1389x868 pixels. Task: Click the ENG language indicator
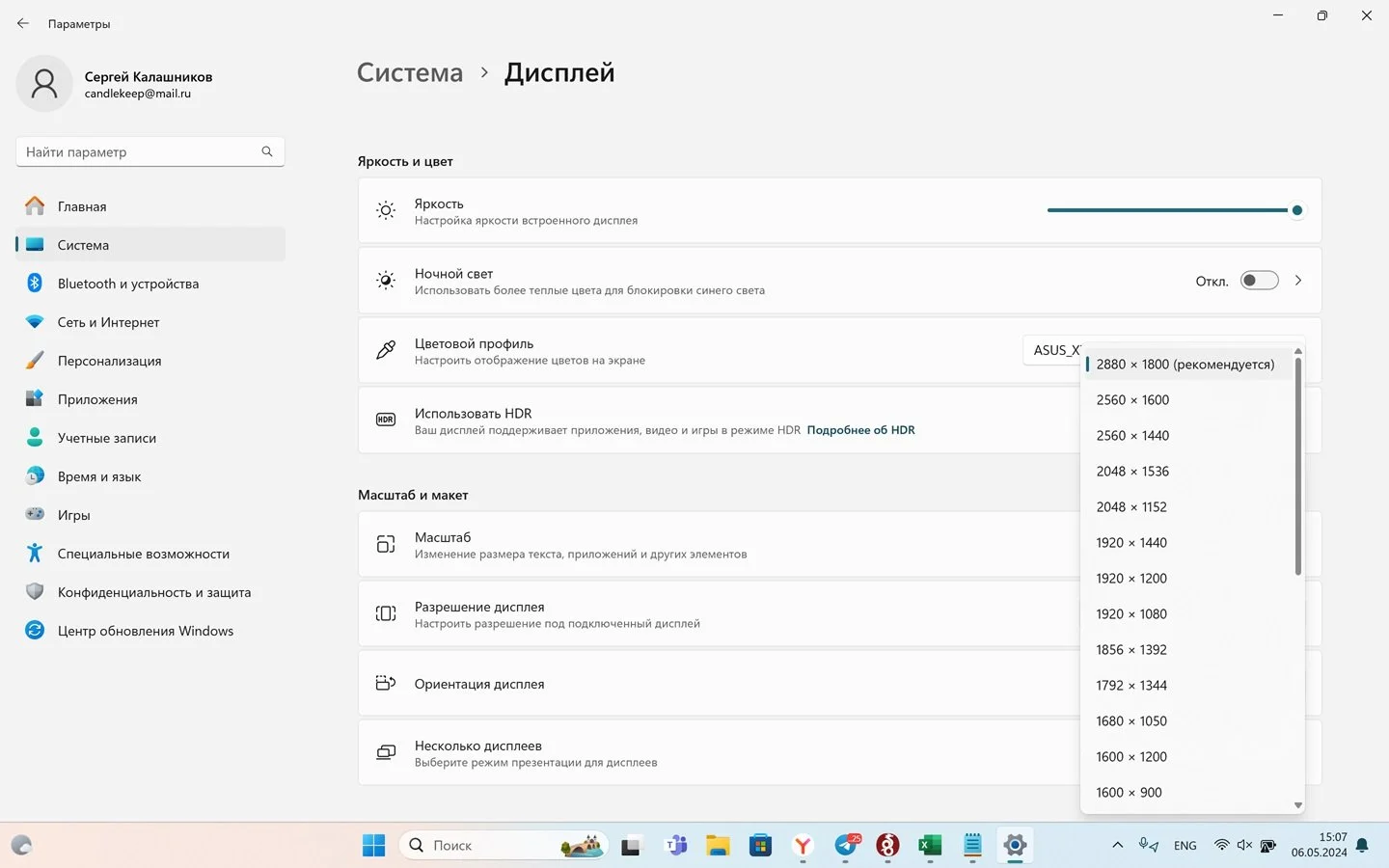point(1185,846)
